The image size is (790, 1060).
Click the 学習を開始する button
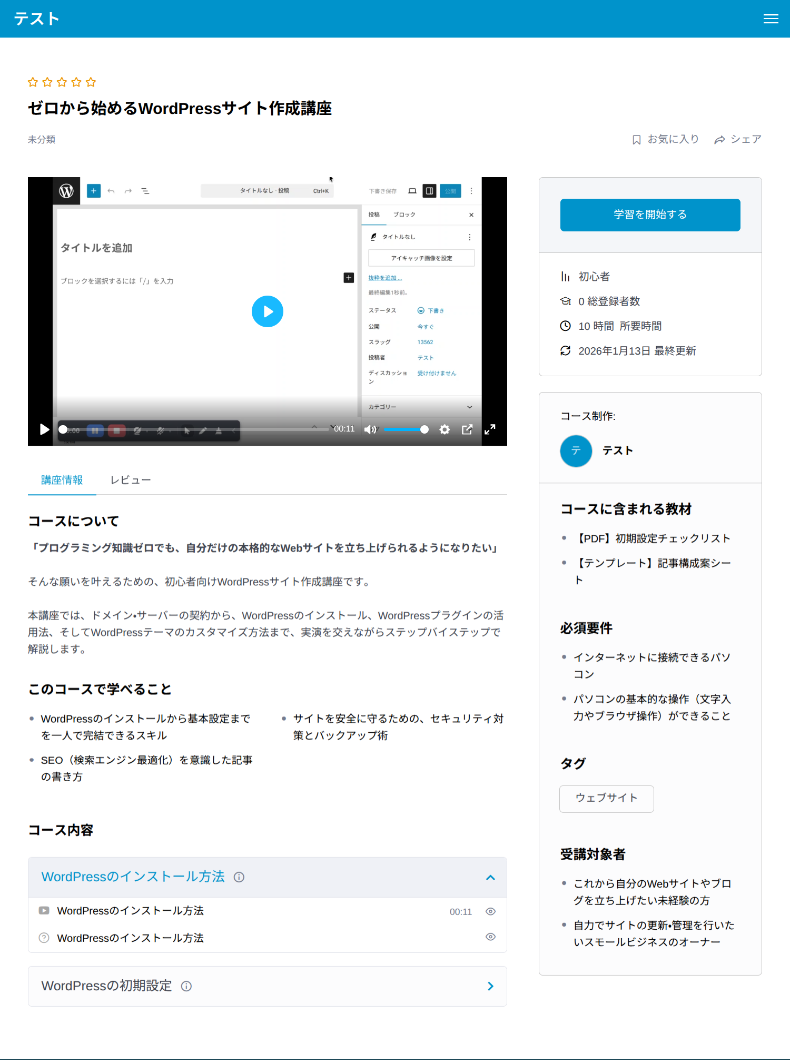(650, 215)
